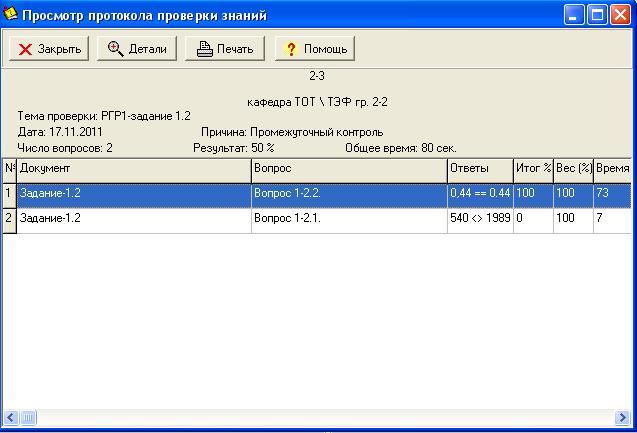This screenshot has height=433, width=637.
Task: Click the scroll left arrow
Action: 10,417
